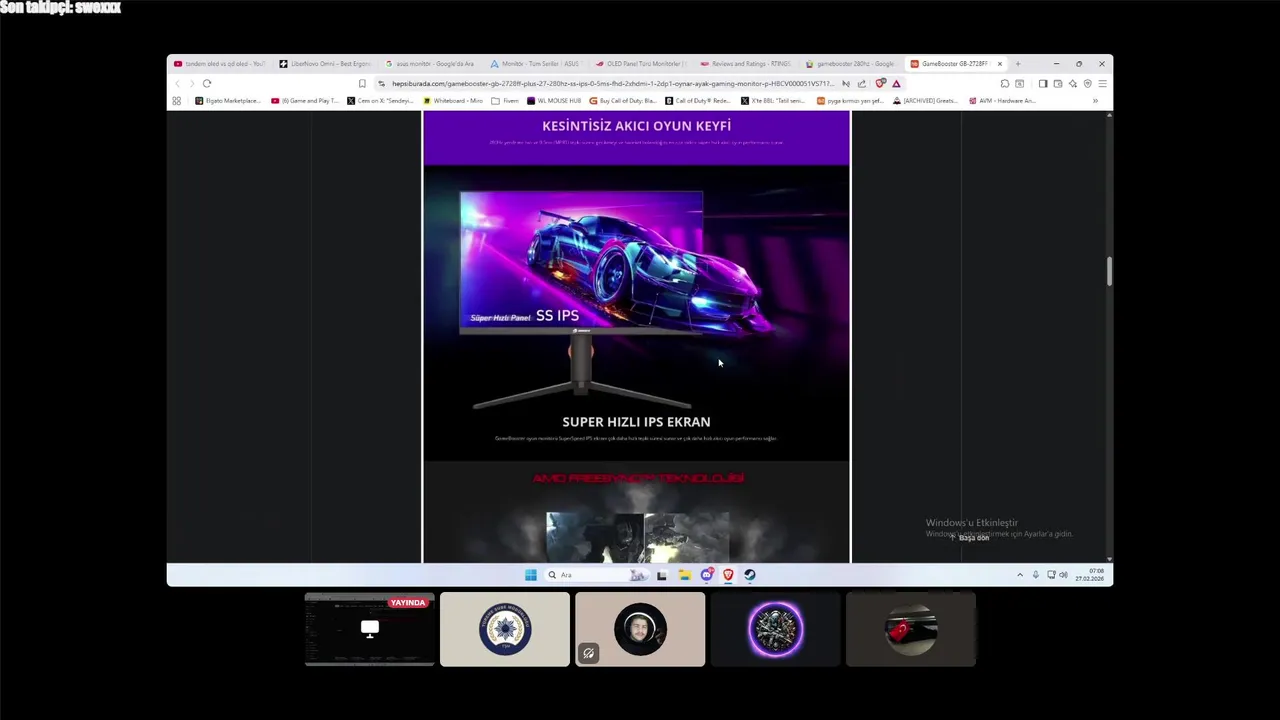Open site settings icon beside hepsiburada URL
Image resolution: width=1280 pixels, height=720 pixels.
point(382,84)
